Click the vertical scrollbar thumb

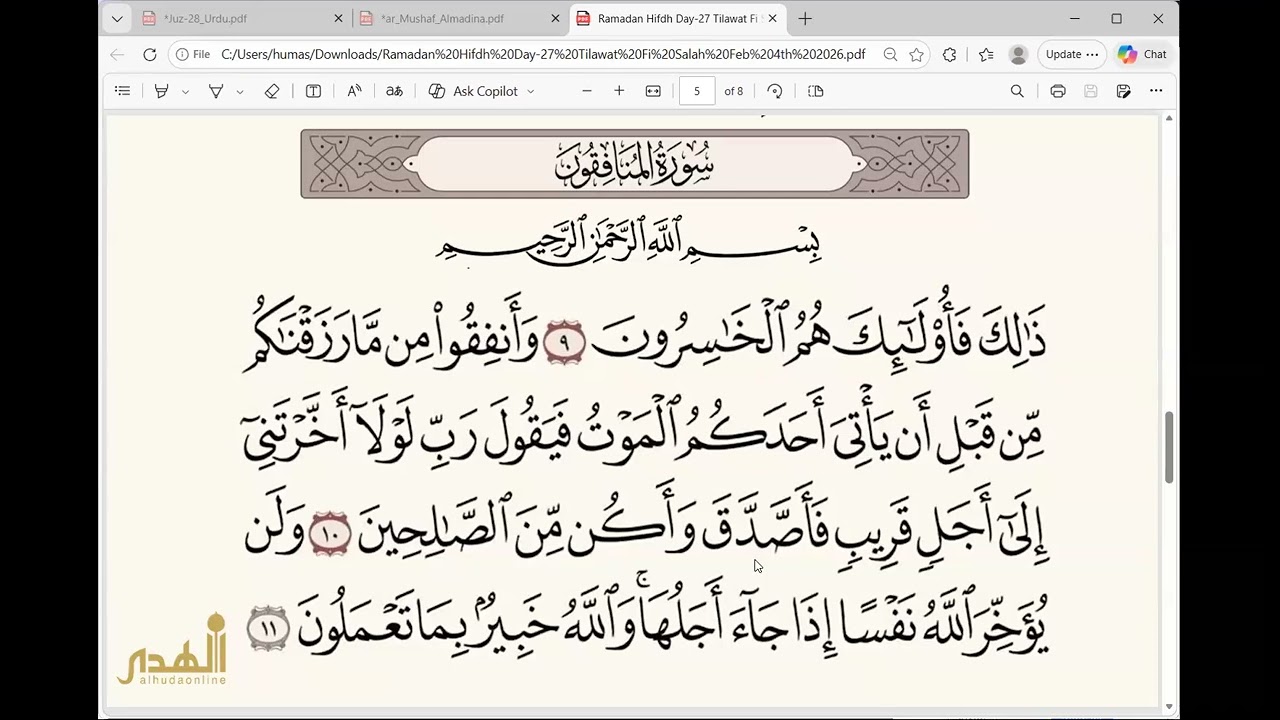click(x=1169, y=448)
